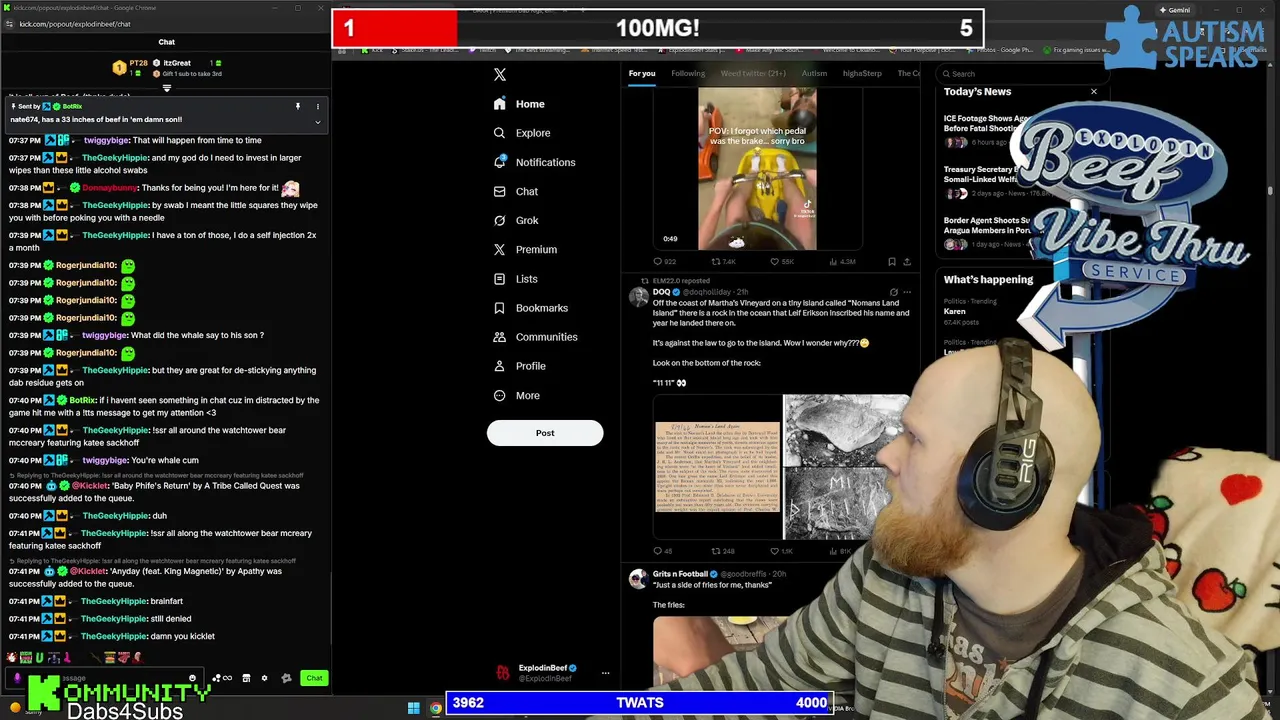Click Grok icon on DOQ post
This screenshot has width=1280, height=720.
click(894, 292)
